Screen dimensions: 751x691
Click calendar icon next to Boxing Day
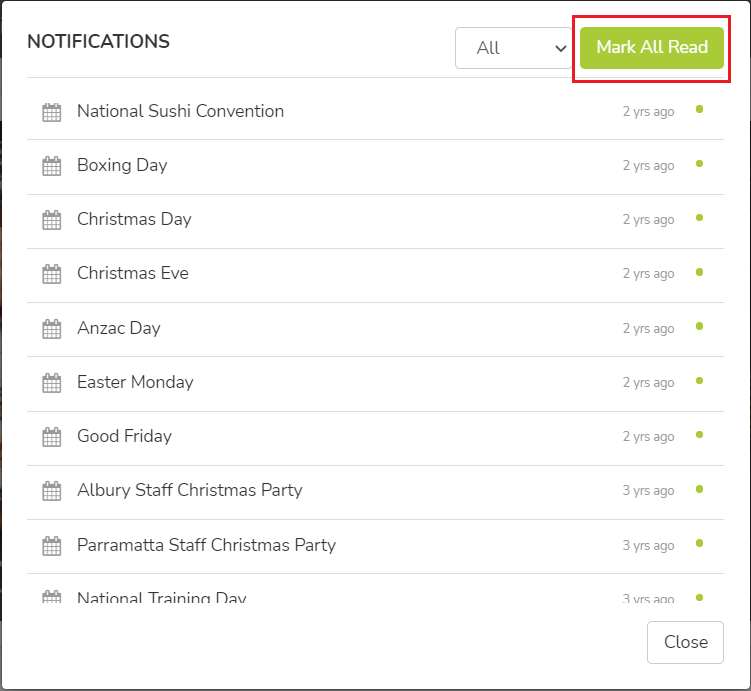pos(52,166)
